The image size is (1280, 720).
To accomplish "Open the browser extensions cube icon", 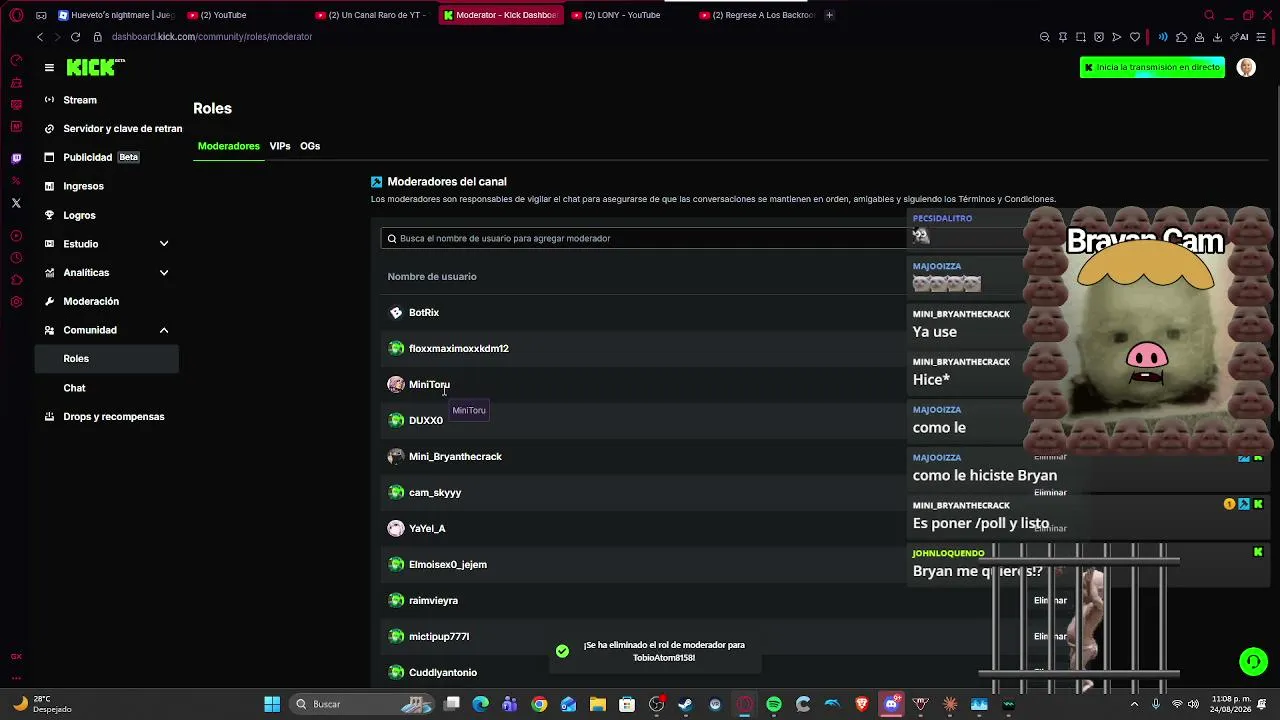I will [x=1181, y=37].
